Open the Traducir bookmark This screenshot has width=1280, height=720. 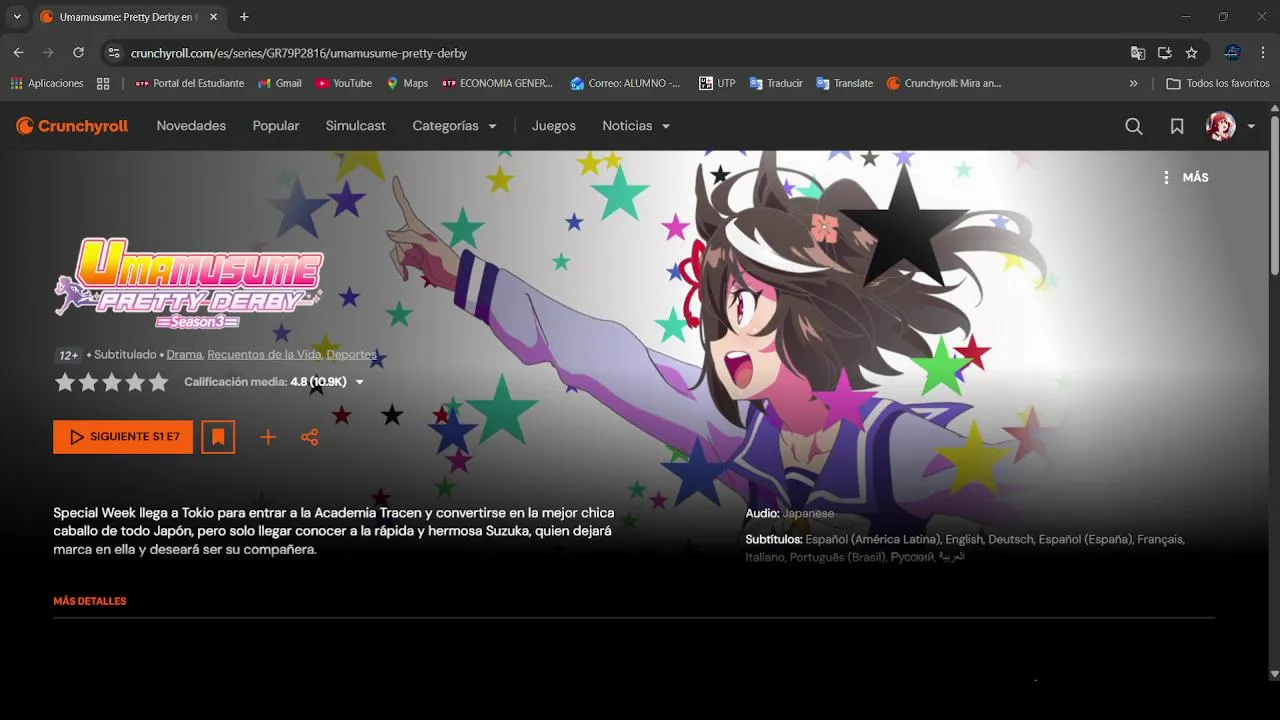776,83
